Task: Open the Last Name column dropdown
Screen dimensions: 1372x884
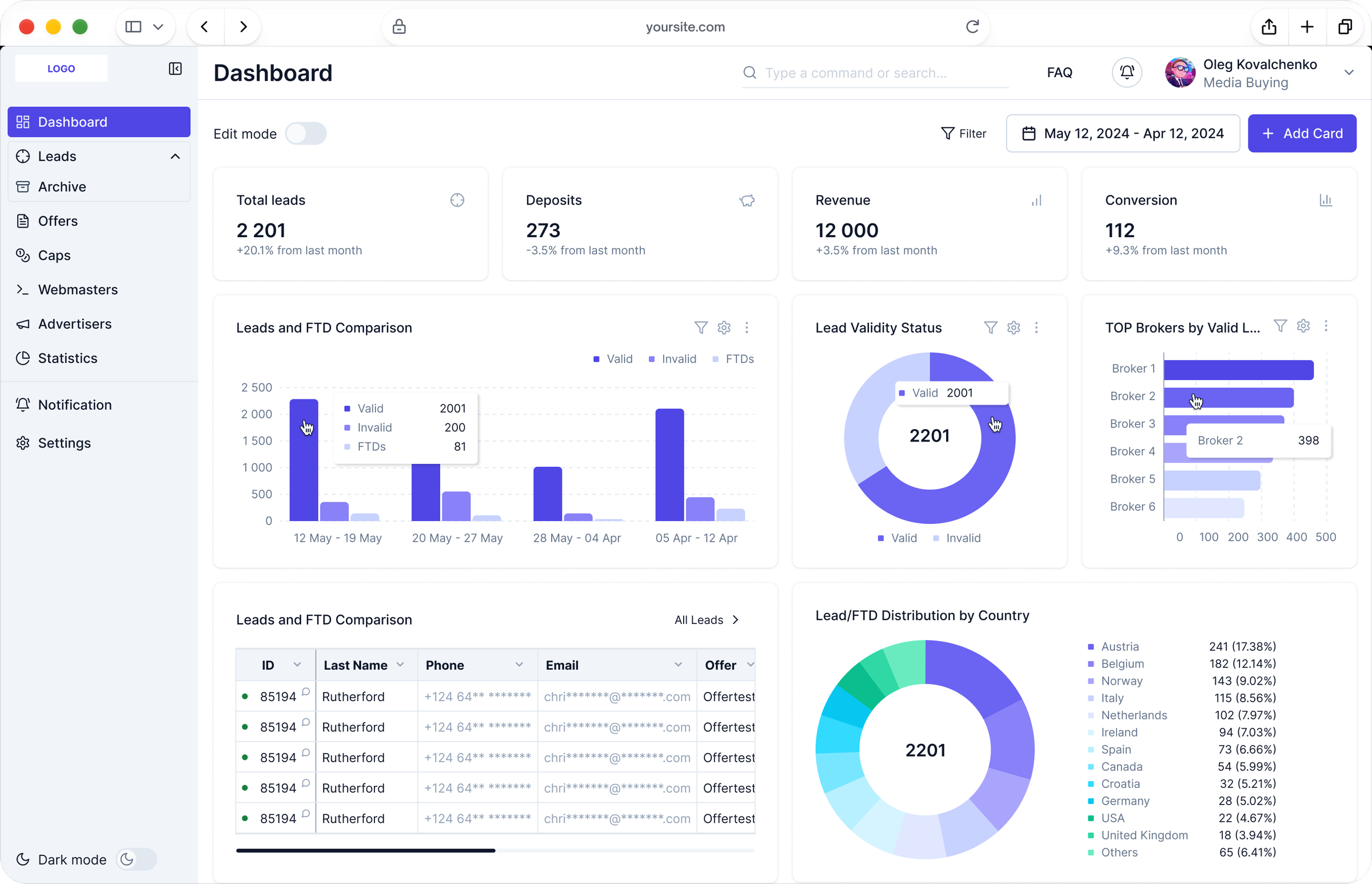Action: point(400,665)
